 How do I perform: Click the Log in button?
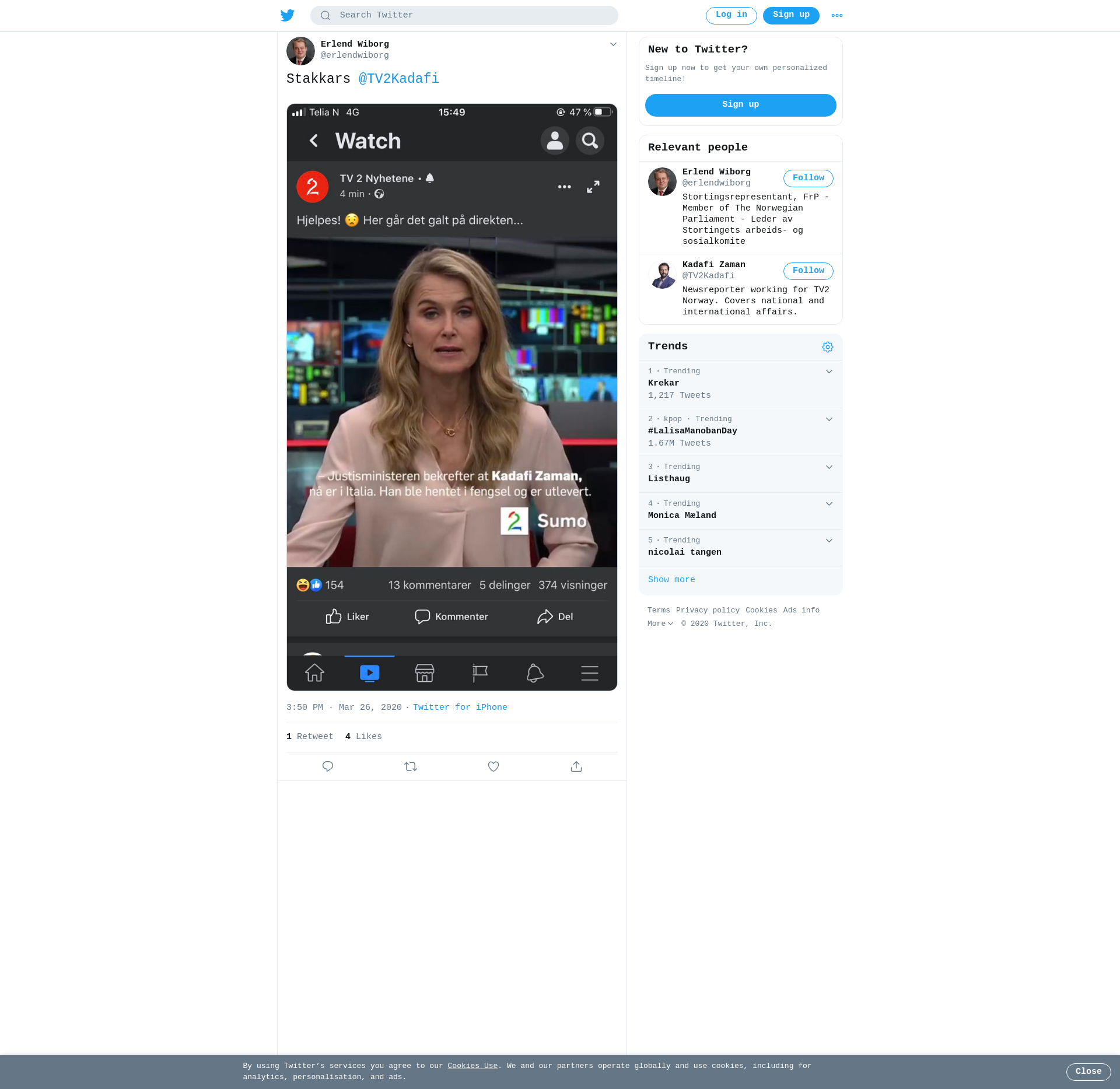[731, 15]
